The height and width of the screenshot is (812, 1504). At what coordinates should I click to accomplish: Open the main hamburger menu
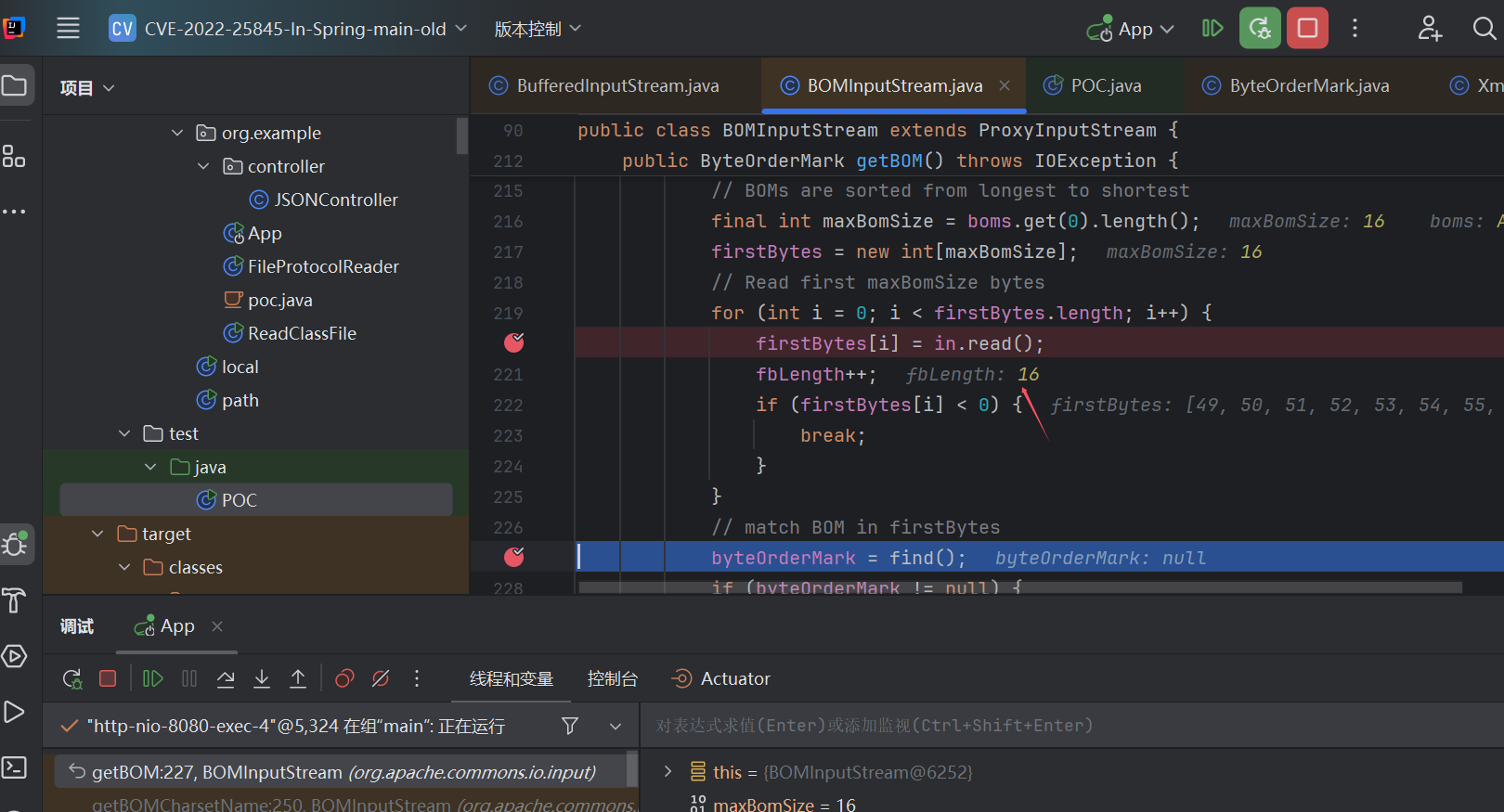coord(68,29)
